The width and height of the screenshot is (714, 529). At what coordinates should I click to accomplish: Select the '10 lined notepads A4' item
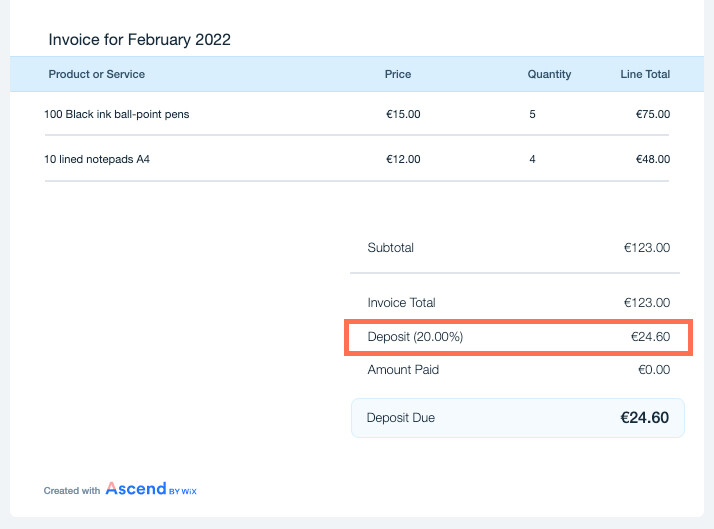point(97,159)
